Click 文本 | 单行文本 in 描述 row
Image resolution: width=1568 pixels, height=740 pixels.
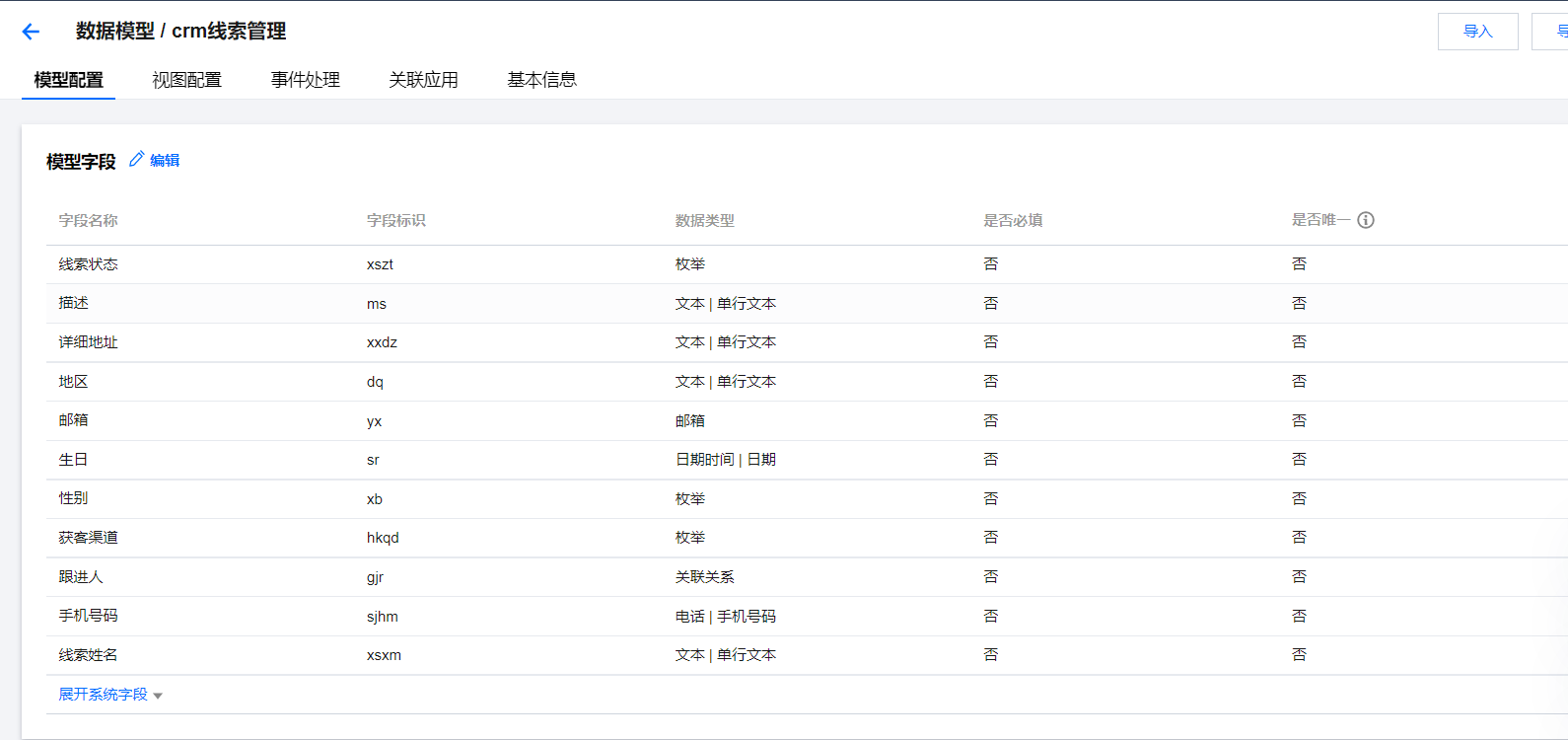pos(726,304)
